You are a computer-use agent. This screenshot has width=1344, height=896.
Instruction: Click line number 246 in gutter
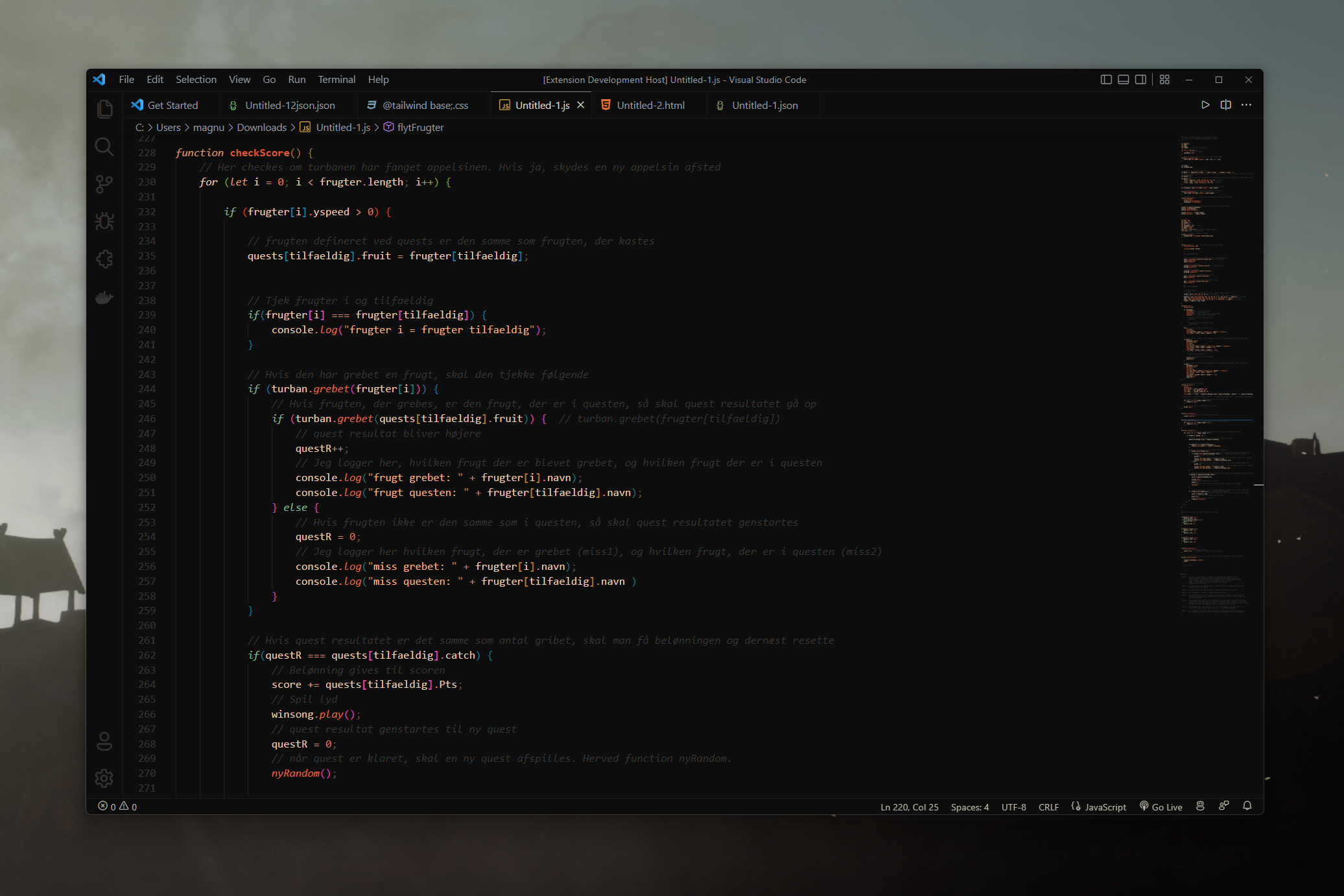pos(147,419)
